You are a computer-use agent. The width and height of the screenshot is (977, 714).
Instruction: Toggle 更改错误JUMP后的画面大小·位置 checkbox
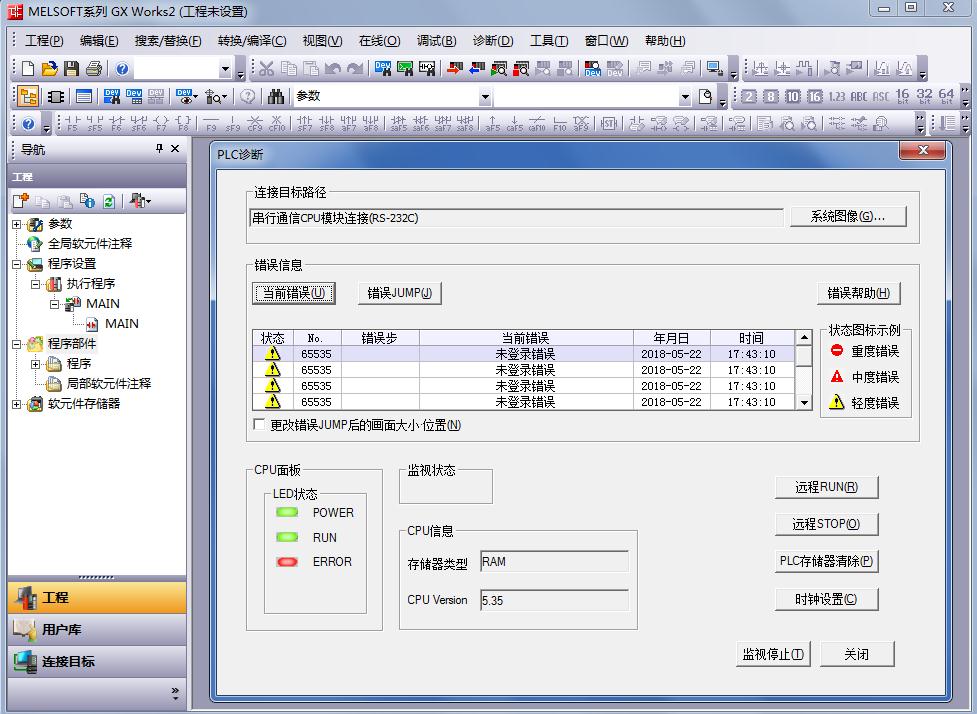pos(260,425)
